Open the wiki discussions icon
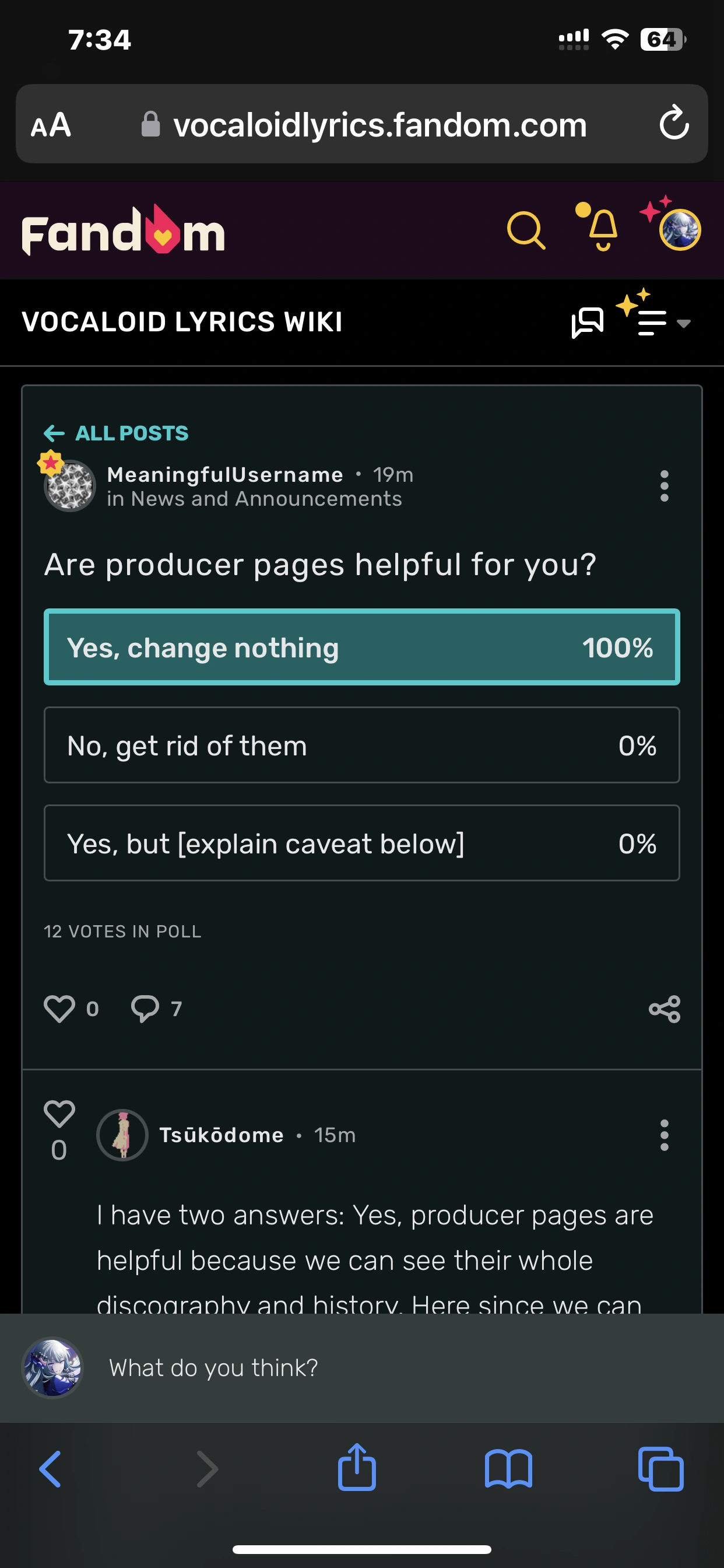This screenshot has height=1568, width=724. click(x=587, y=322)
